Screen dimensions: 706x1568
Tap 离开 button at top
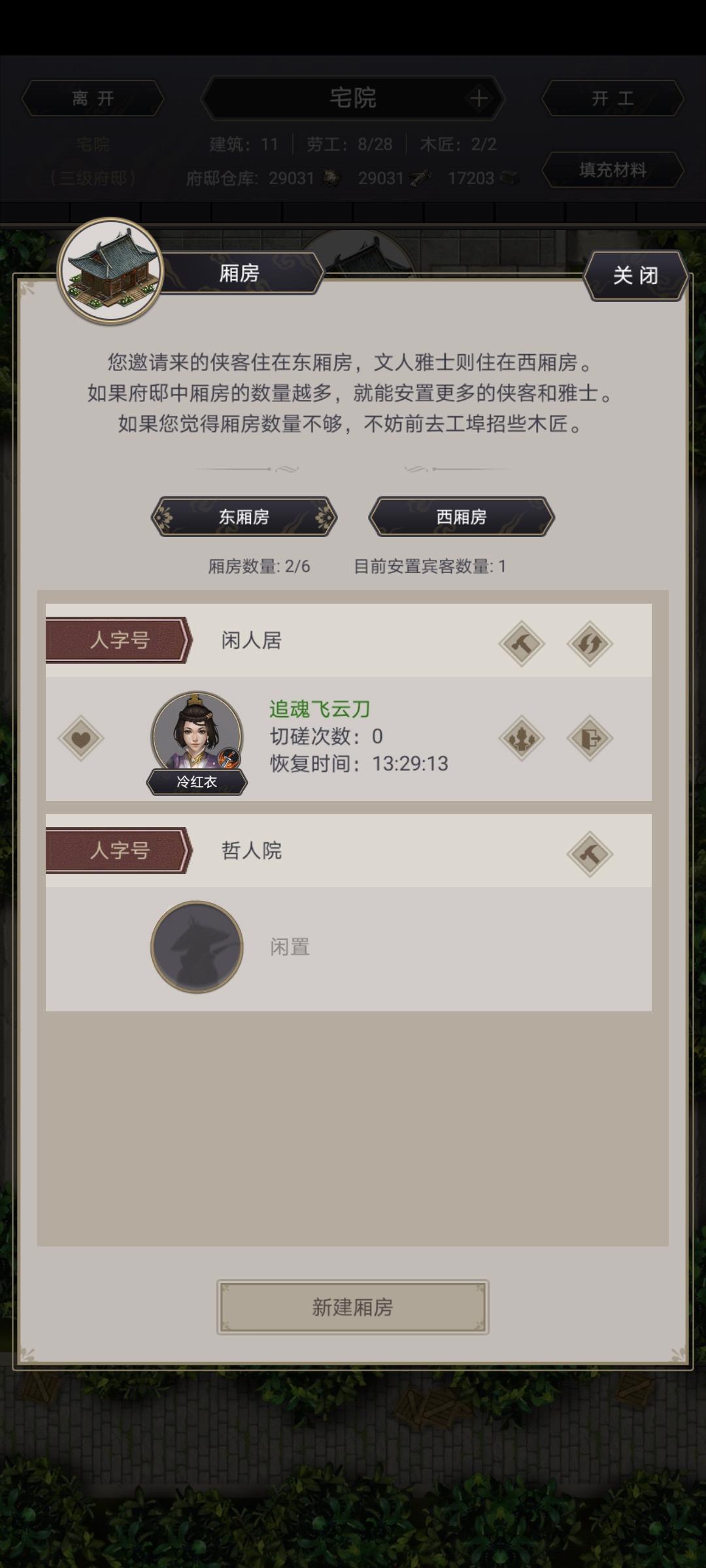tap(93, 99)
